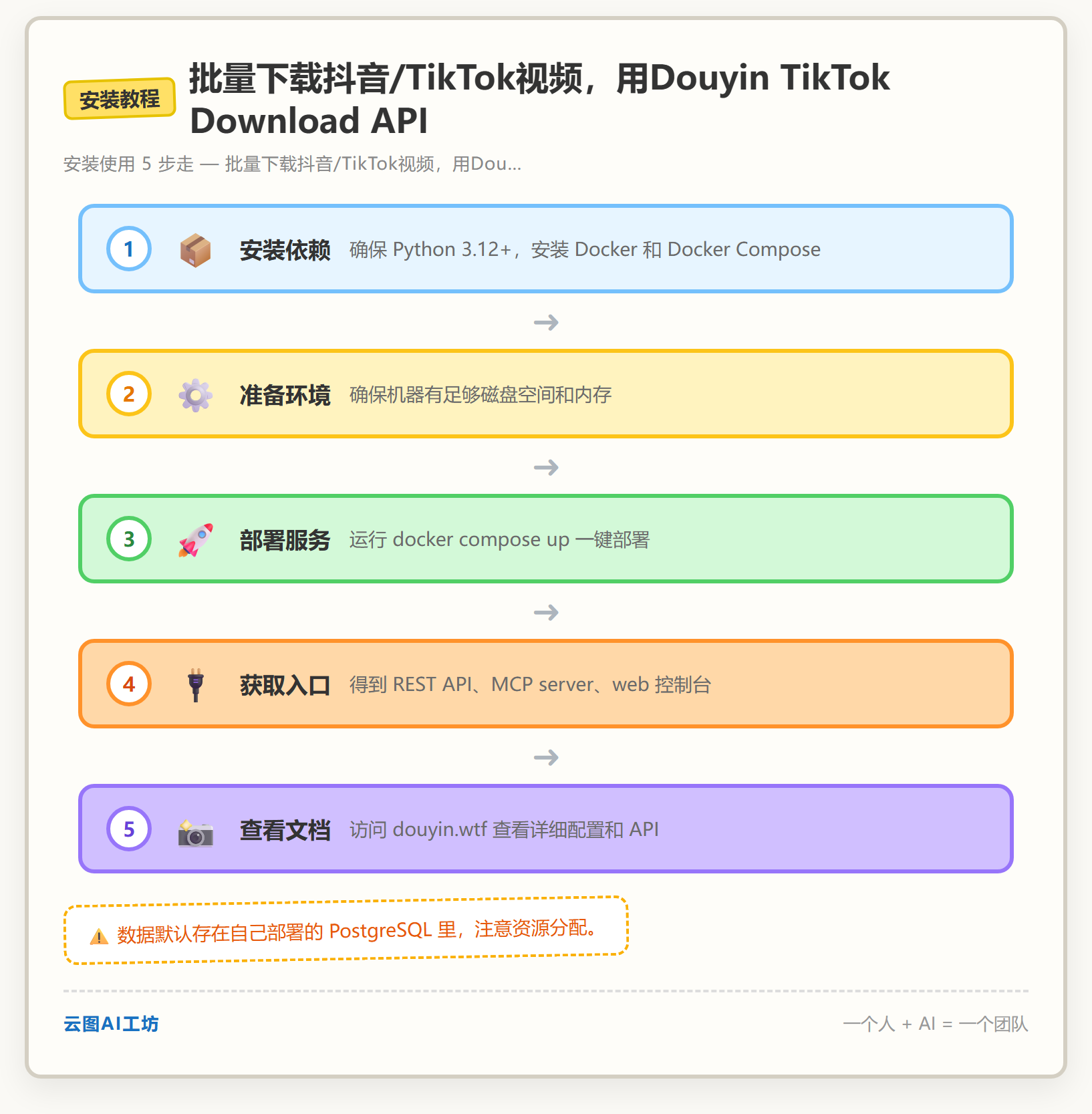Click the 安装依赖 step title

(x=285, y=250)
